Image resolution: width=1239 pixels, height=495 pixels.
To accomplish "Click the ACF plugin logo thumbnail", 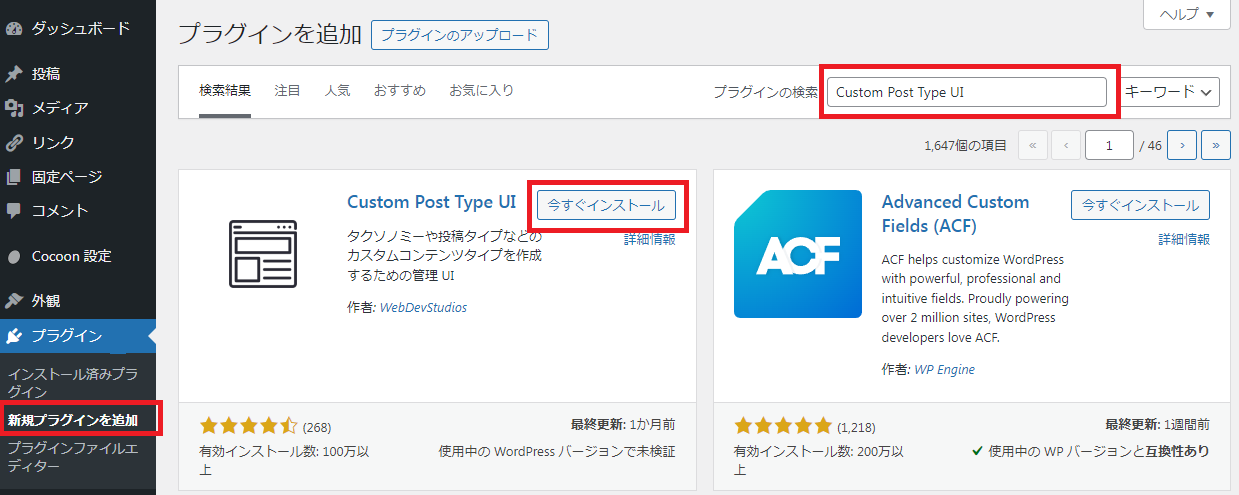I will [x=797, y=254].
